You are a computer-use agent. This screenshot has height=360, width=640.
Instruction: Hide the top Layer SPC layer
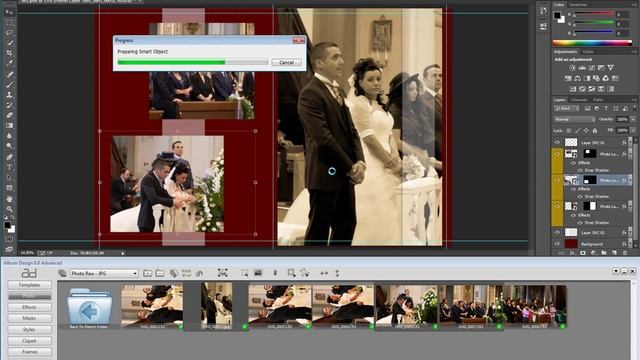(x=557, y=142)
